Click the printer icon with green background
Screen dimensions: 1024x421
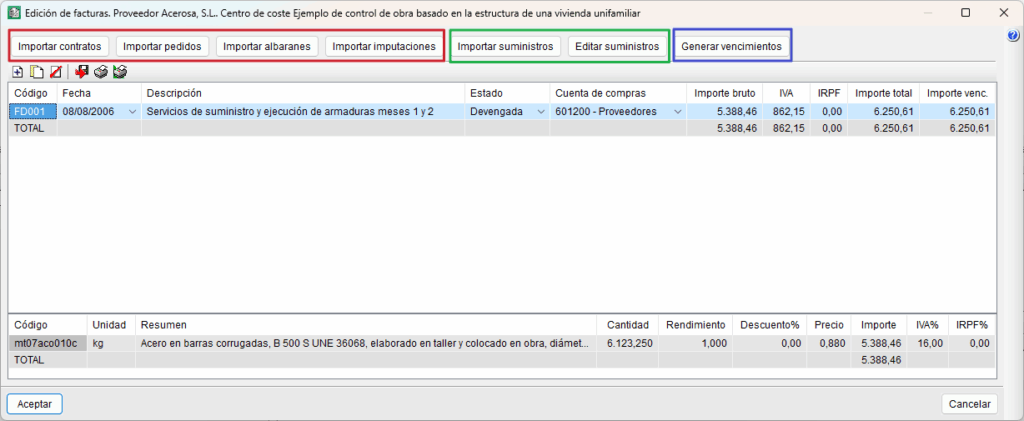pos(120,72)
